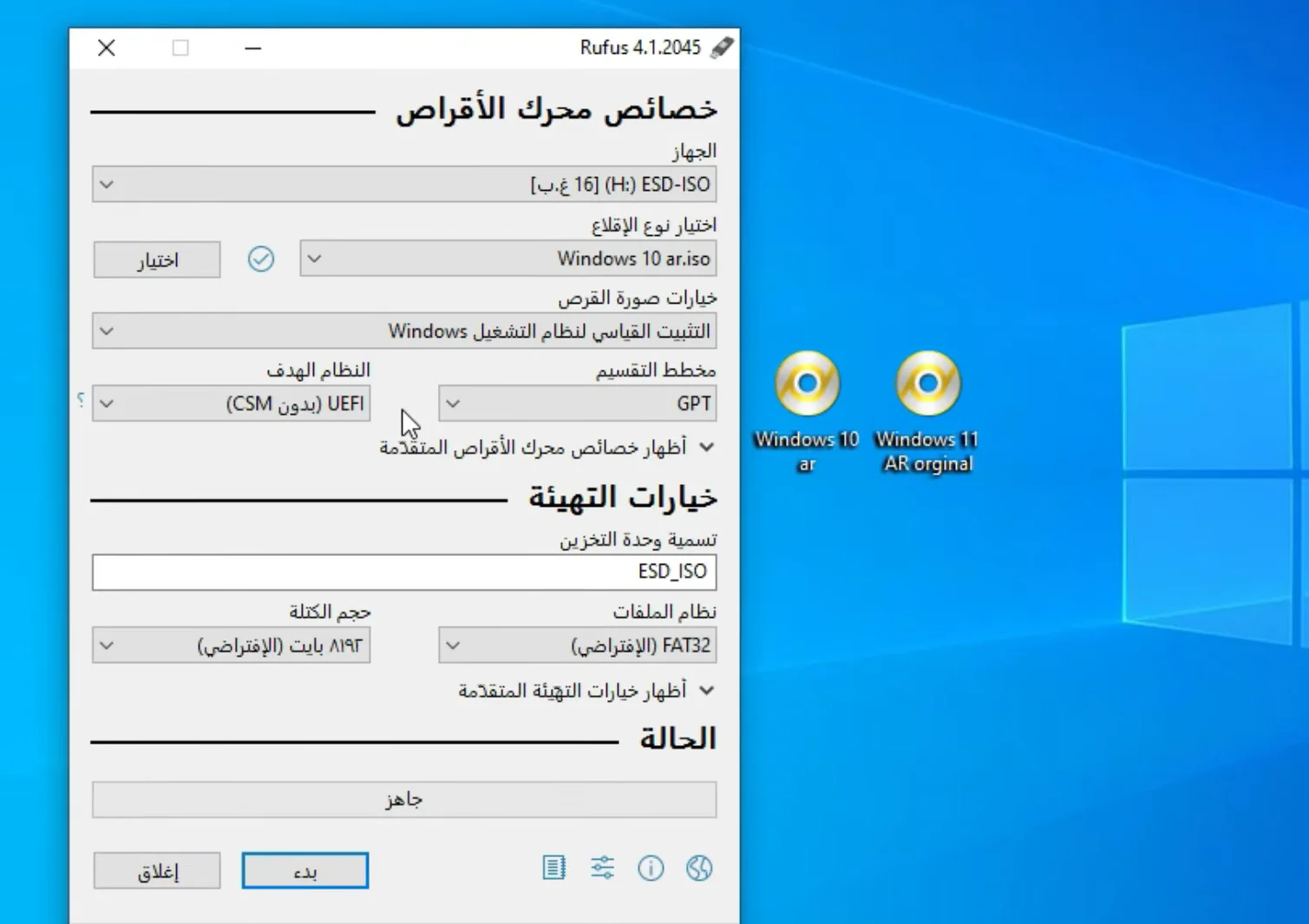Click the ISO checksum checkmark icon

260,259
